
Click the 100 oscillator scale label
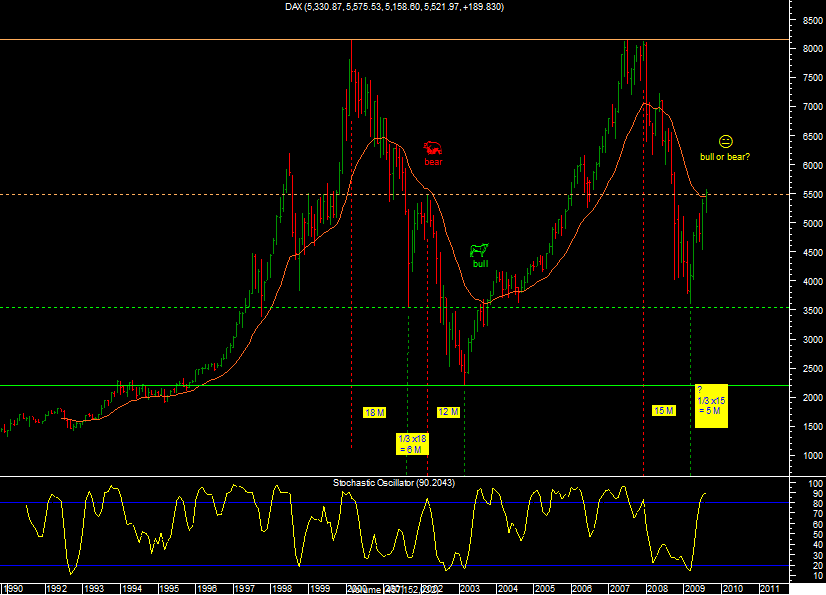pos(815,484)
